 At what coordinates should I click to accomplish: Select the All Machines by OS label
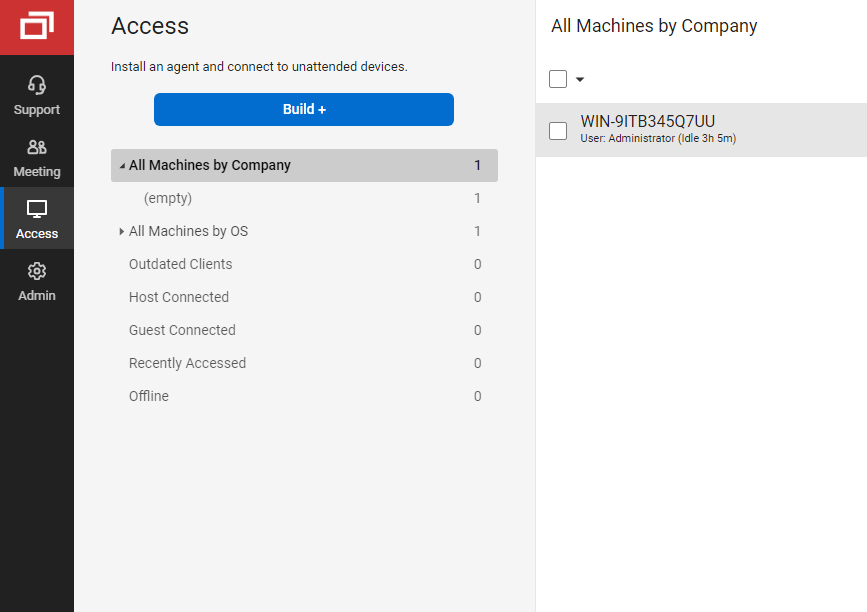(188, 231)
